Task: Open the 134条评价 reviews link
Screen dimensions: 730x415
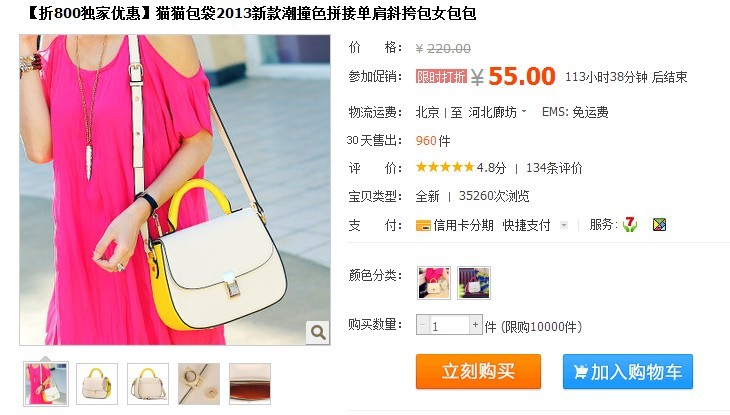Action: pos(554,168)
